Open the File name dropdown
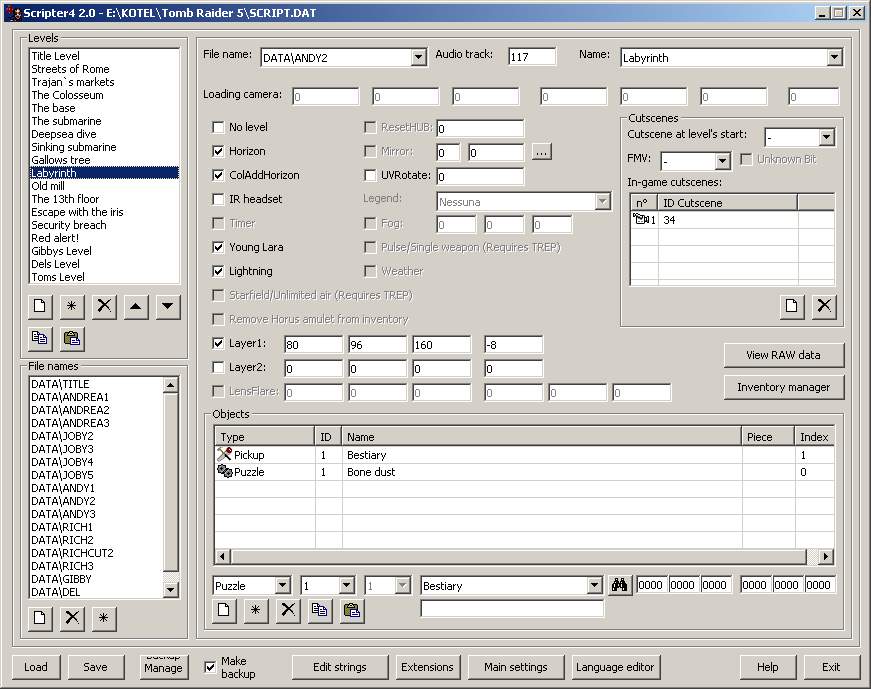Image resolution: width=871 pixels, height=689 pixels. click(419, 57)
